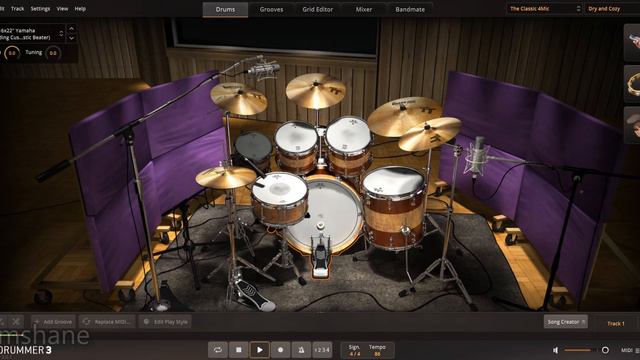Open the MIDI settings indicator

(x=629, y=350)
